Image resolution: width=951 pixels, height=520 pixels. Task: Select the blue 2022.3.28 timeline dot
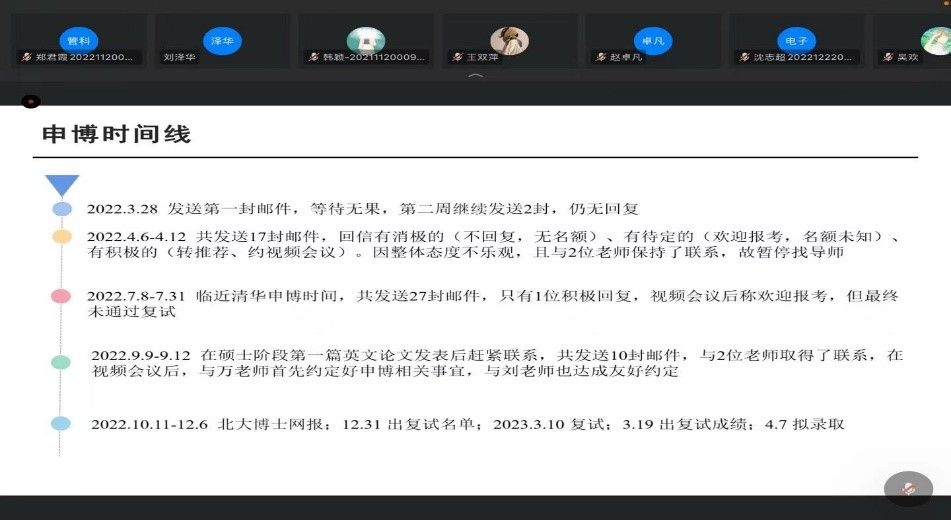click(x=62, y=209)
